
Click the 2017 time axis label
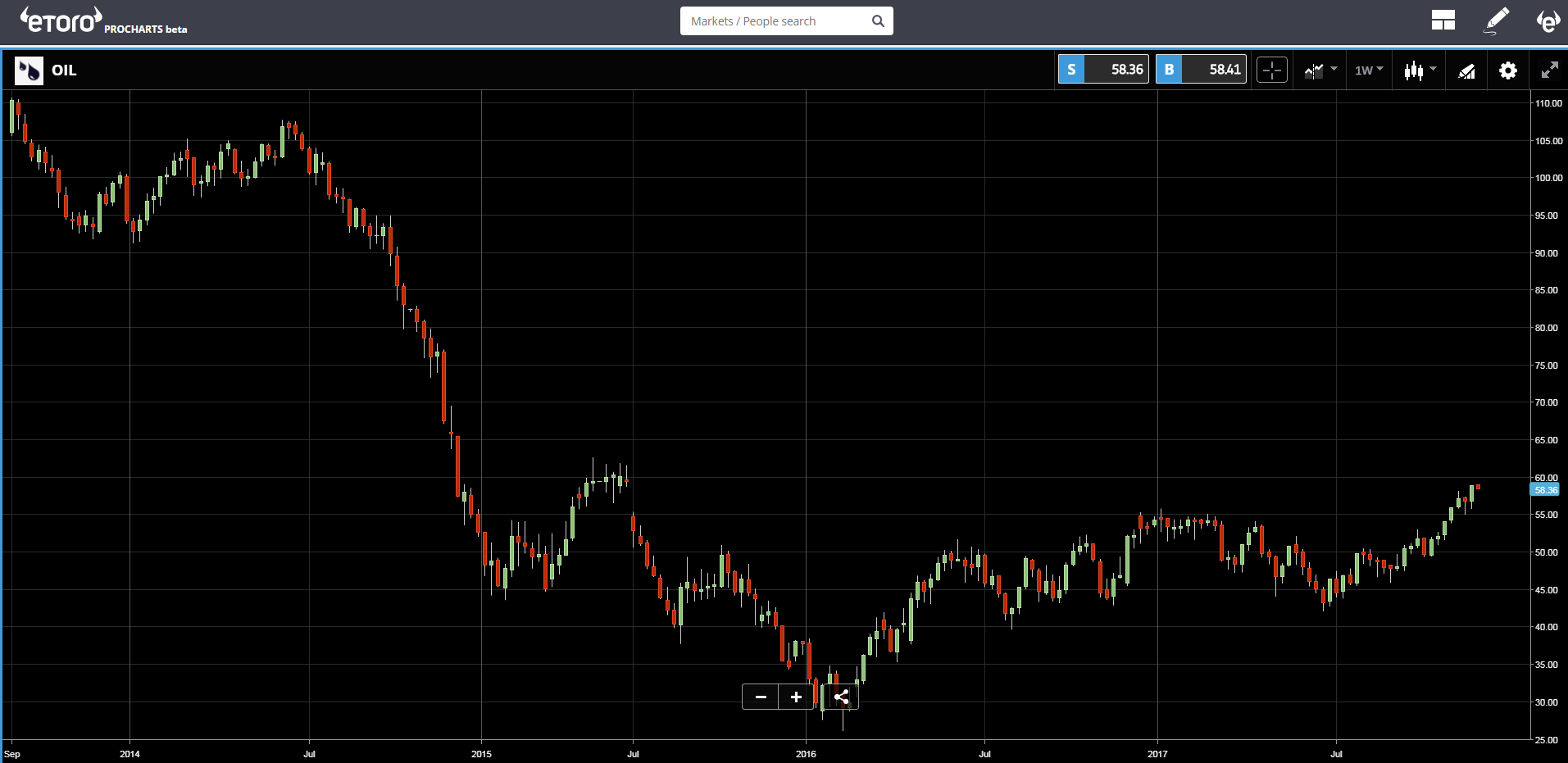coord(1157,754)
